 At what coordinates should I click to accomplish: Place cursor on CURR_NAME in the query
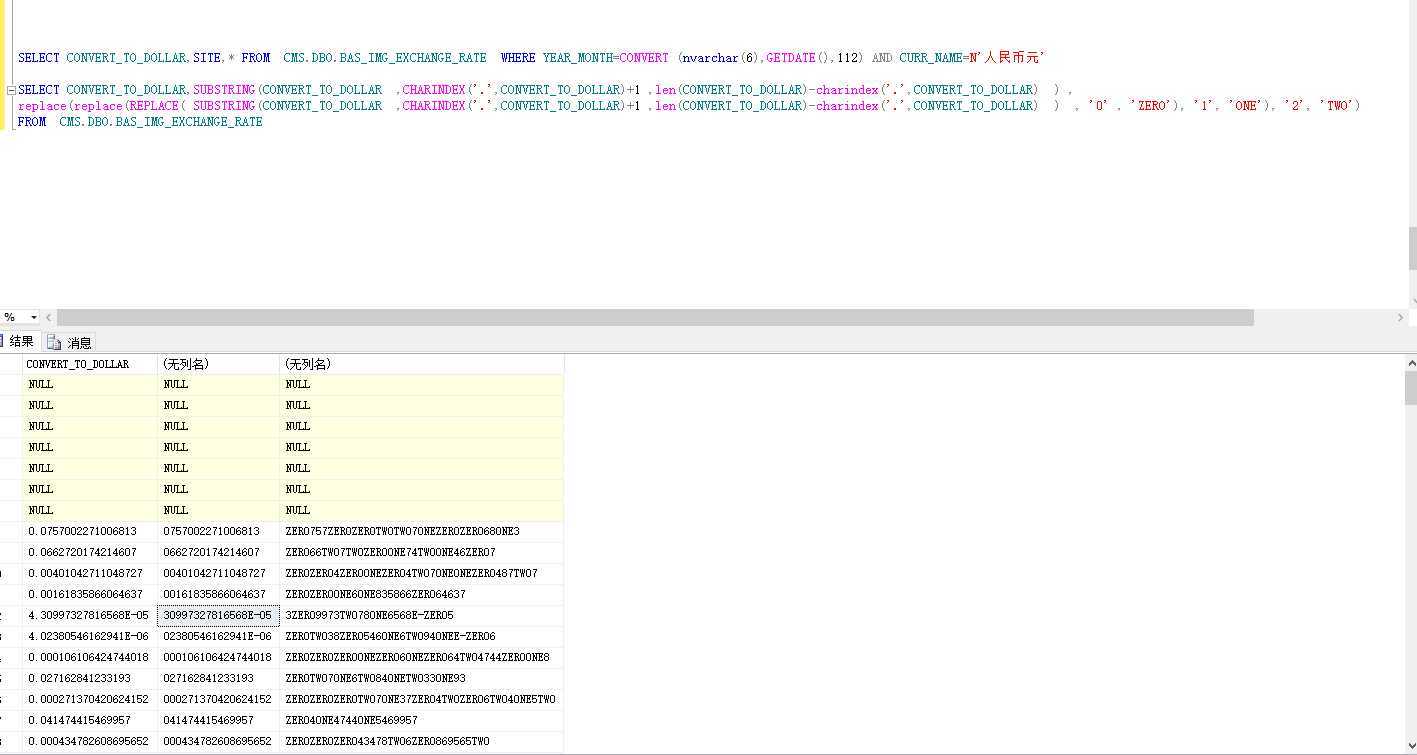point(930,58)
